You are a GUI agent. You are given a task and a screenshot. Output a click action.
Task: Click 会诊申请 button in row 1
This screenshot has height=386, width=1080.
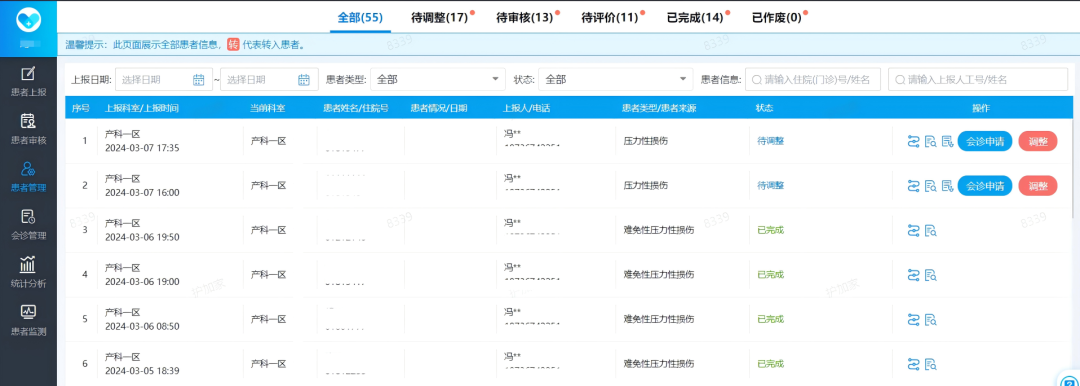pyautogui.click(x=985, y=141)
